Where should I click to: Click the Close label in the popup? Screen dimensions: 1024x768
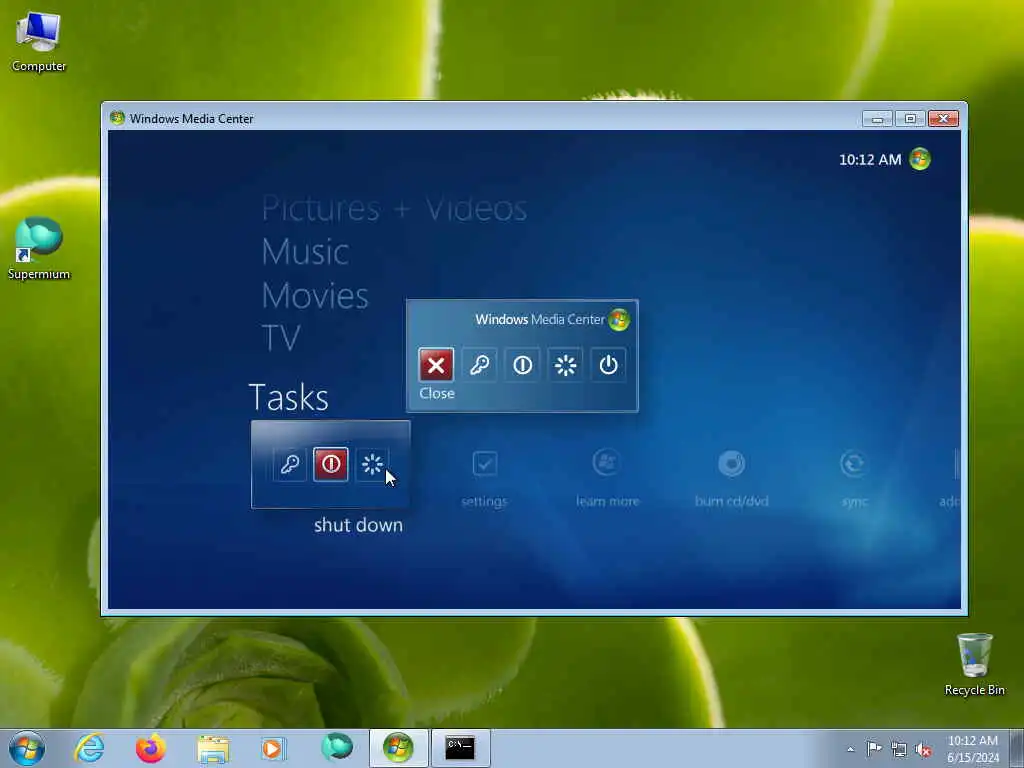[x=437, y=393]
